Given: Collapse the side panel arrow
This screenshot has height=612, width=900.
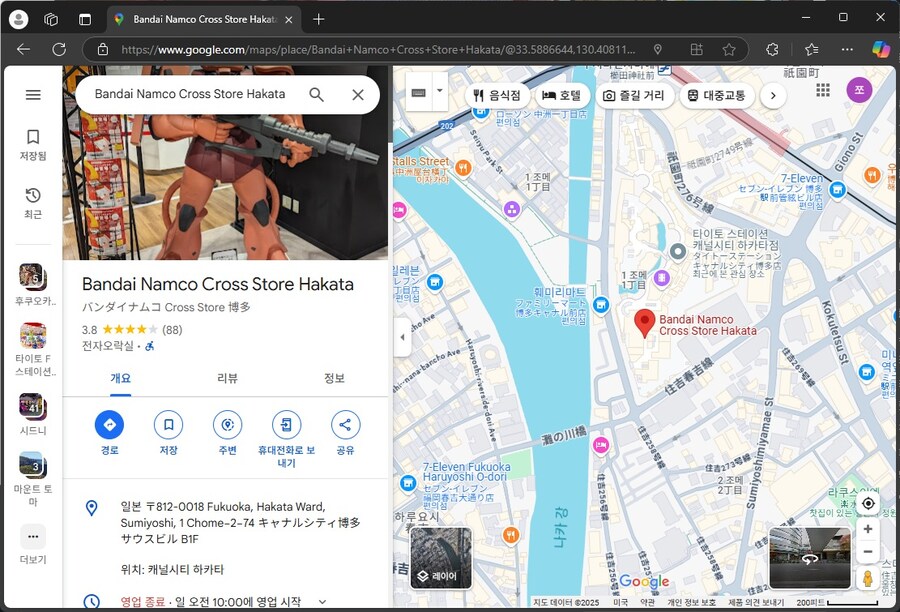Looking at the screenshot, I should coord(402,337).
